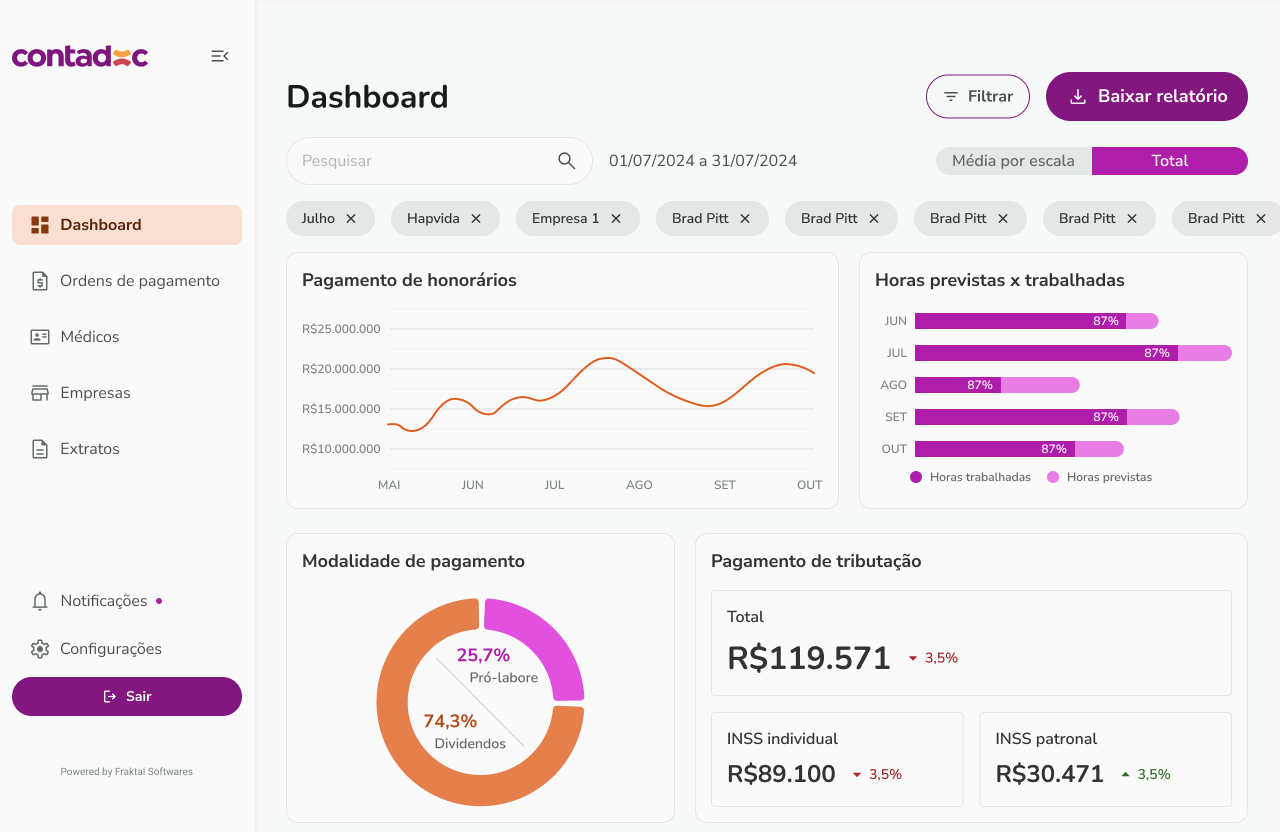This screenshot has width=1280, height=832.
Task: Switch to Média por escala view
Action: pyautogui.click(x=1013, y=161)
